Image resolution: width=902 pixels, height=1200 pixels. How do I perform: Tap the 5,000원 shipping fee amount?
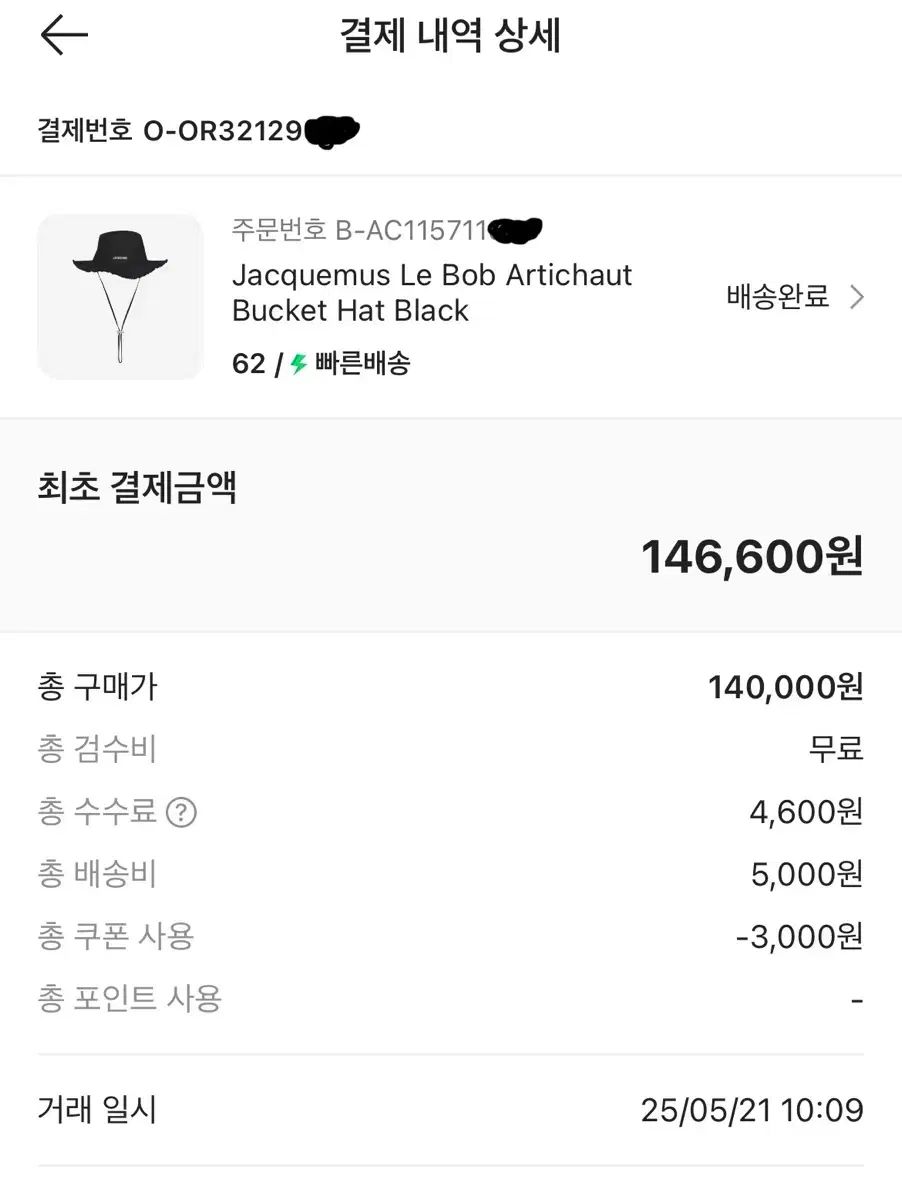coord(806,875)
